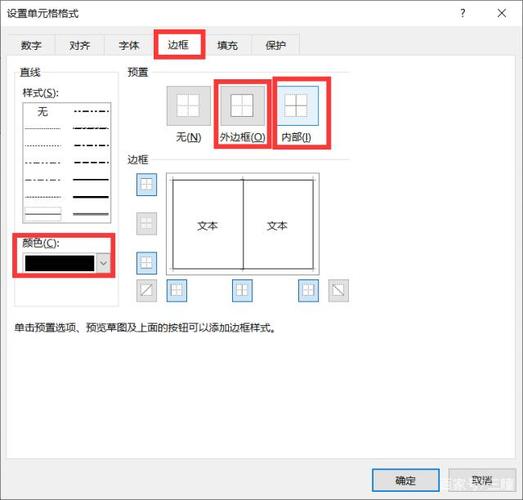
Task: Toggle the inside vertical border button
Action: click(242, 291)
